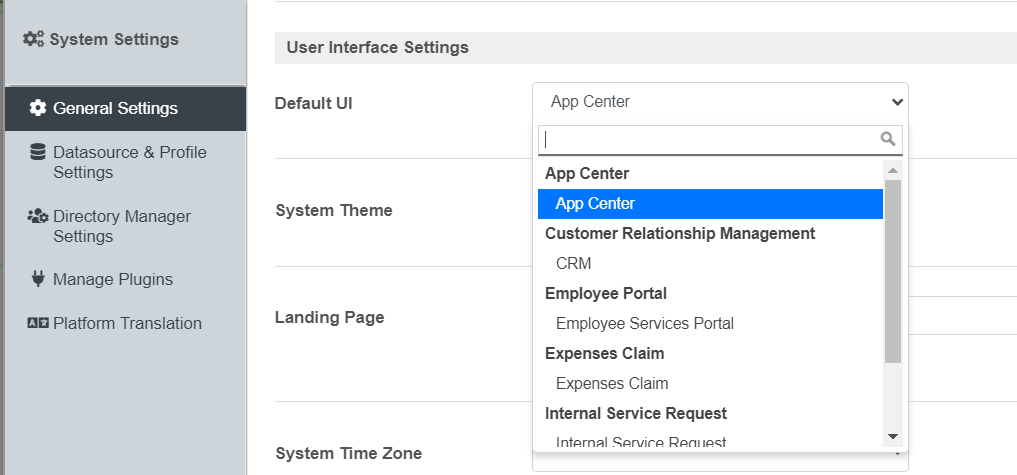Open Platform Translation page
This screenshot has height=475, width=1017.
click(x=127, y=323)
